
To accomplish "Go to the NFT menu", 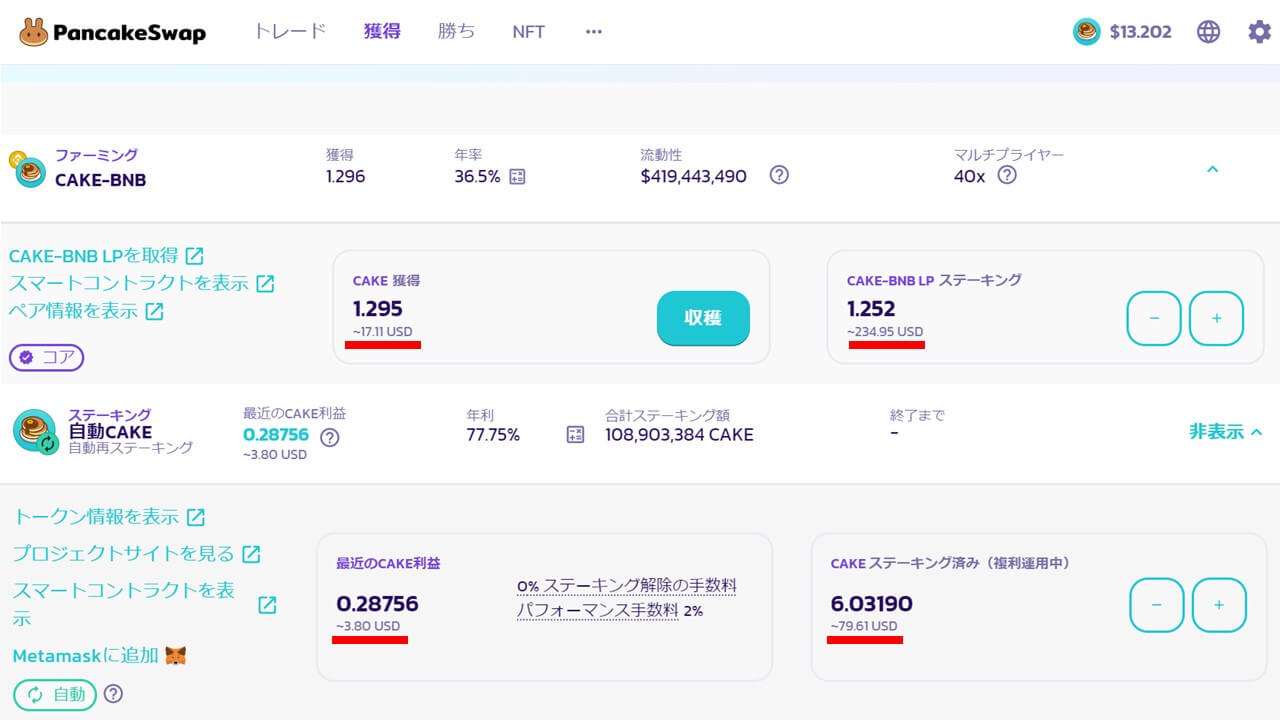I will (x=528, y=32).
